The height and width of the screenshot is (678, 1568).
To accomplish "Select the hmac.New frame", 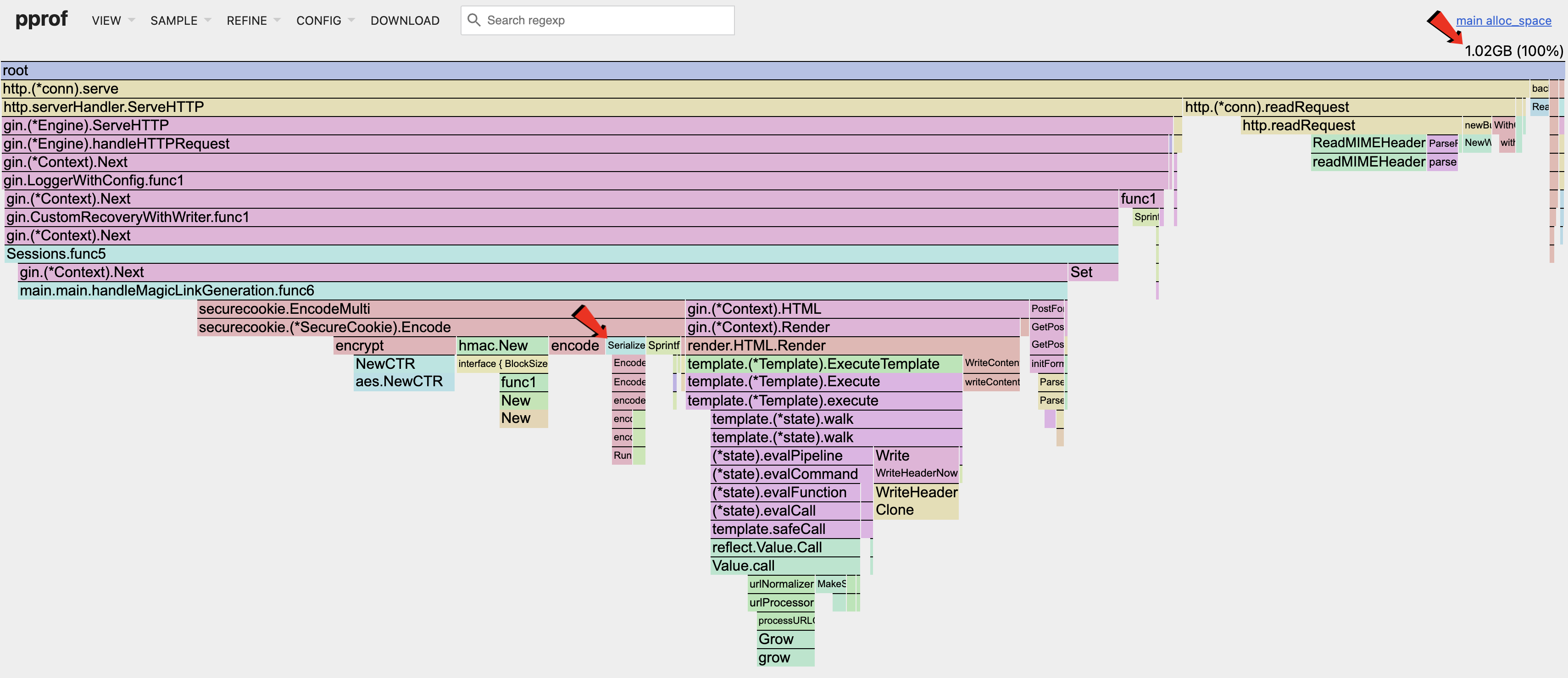I will click(x=500, y=345).
